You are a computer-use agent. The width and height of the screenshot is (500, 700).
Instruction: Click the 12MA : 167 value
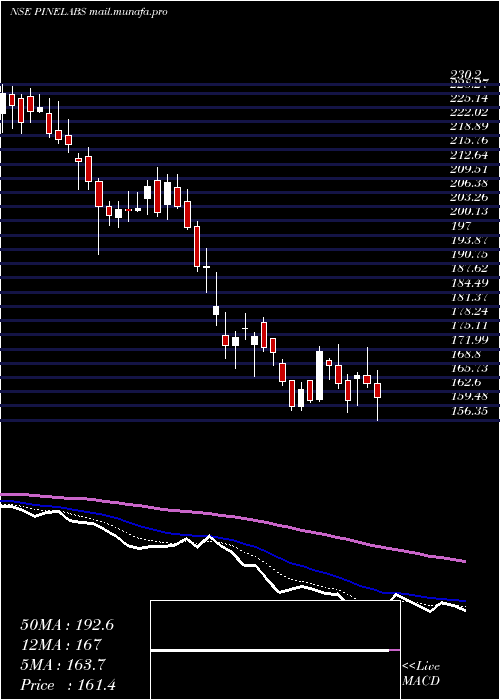click(x=61, y=645)
